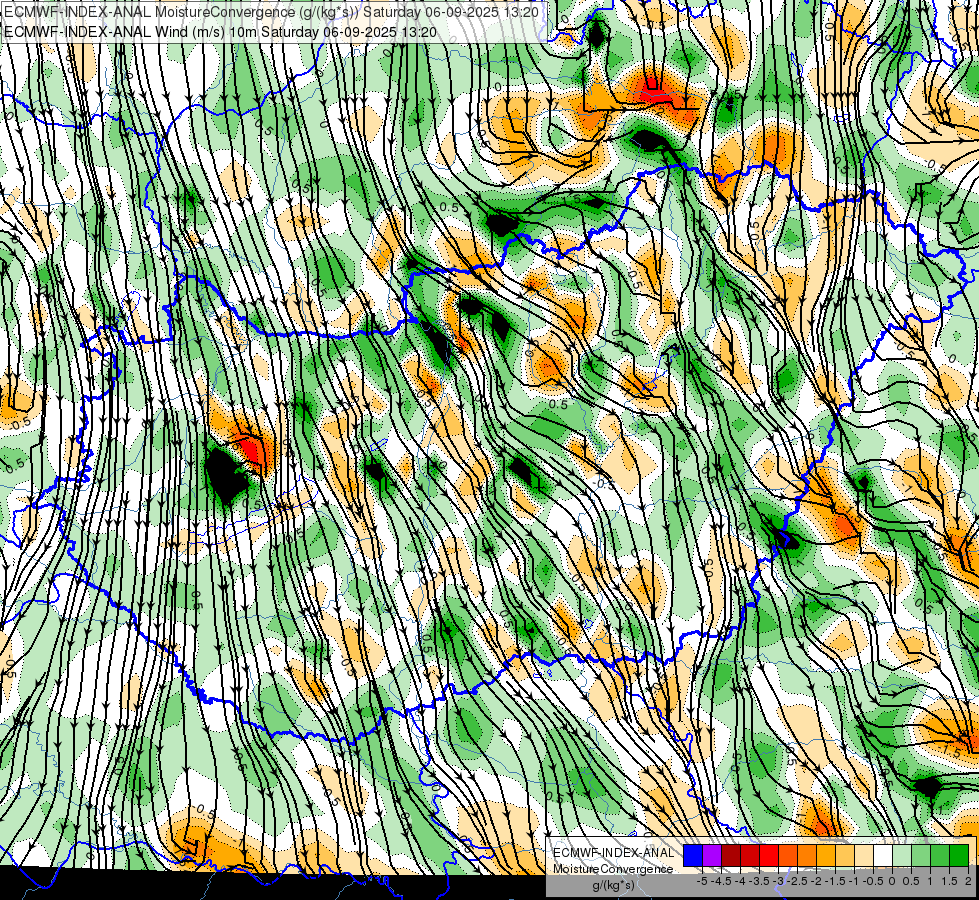Click the dark maroon legend swatch
Image resolution: width=979 pixels, height=900 pixels.
(731, 856)
